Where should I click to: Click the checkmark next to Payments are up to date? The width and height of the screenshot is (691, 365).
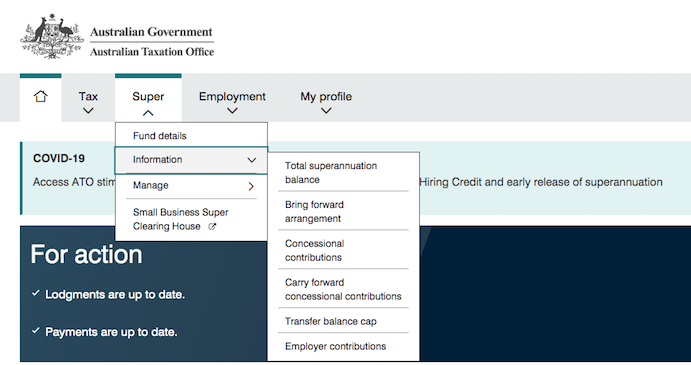[36, 331]
